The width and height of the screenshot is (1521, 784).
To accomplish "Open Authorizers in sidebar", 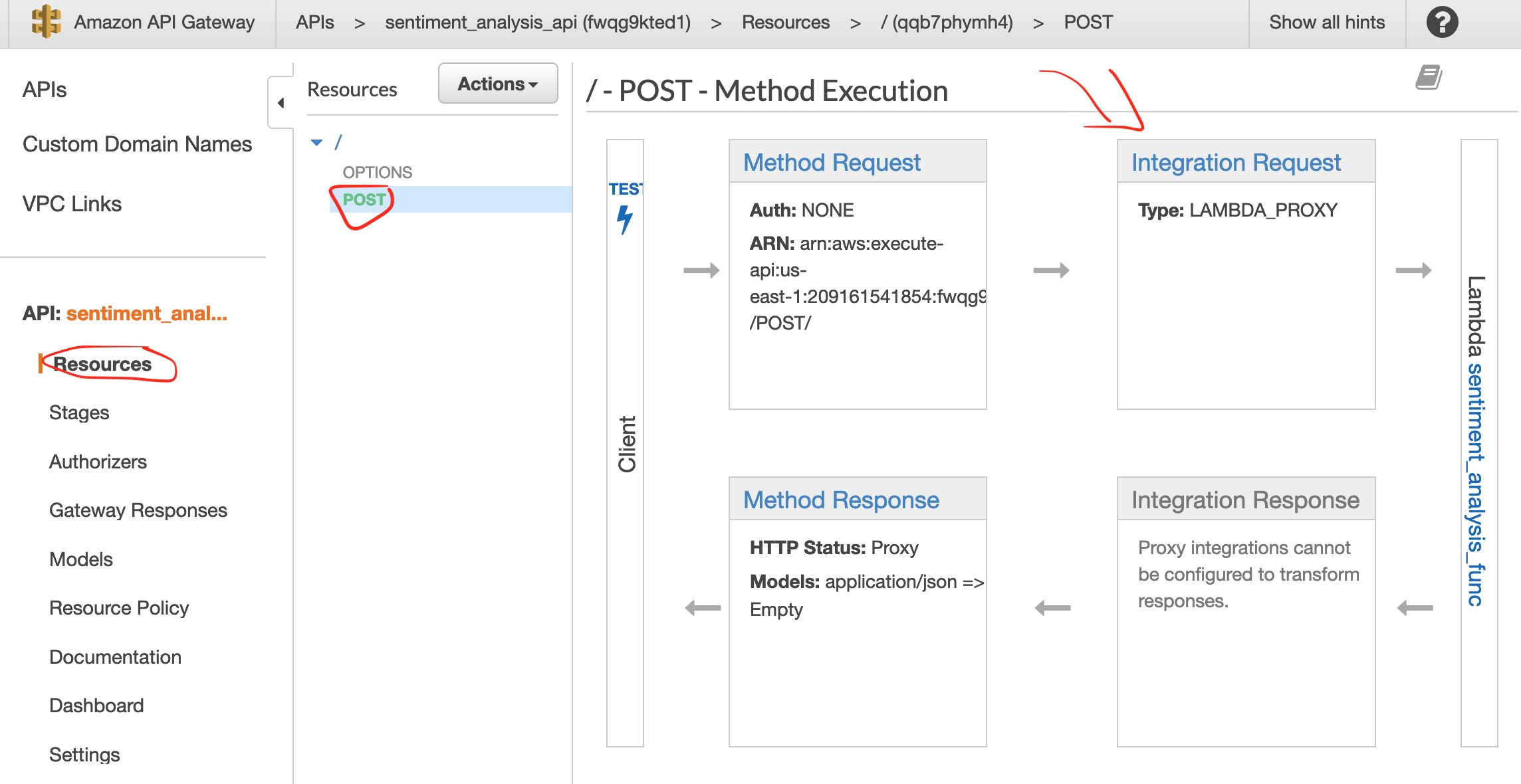I will (98, 462).
